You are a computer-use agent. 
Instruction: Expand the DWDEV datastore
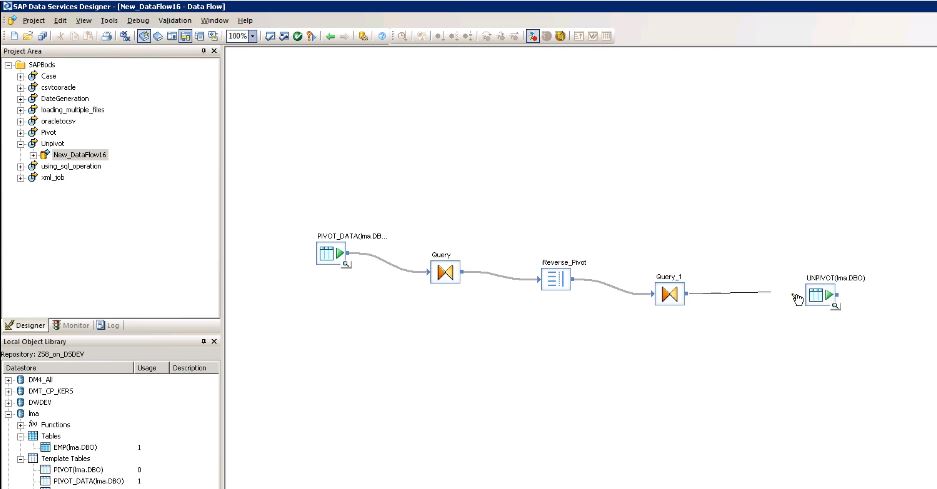[x=8, y=403]
